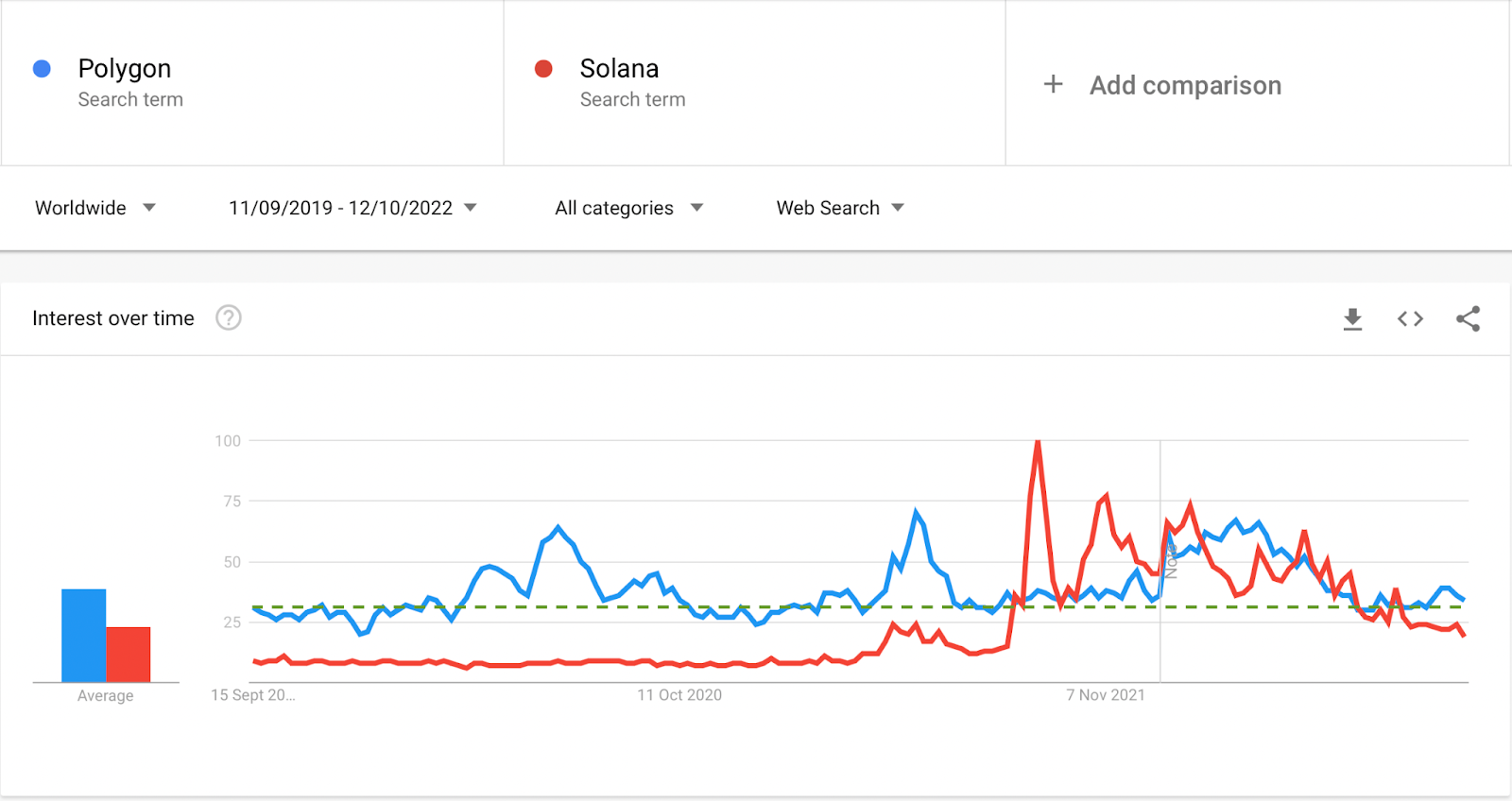Click the Solana peak at value 100
Image resolution: width=1512 pixels, height=801 pixels.
pos(1037,440)
